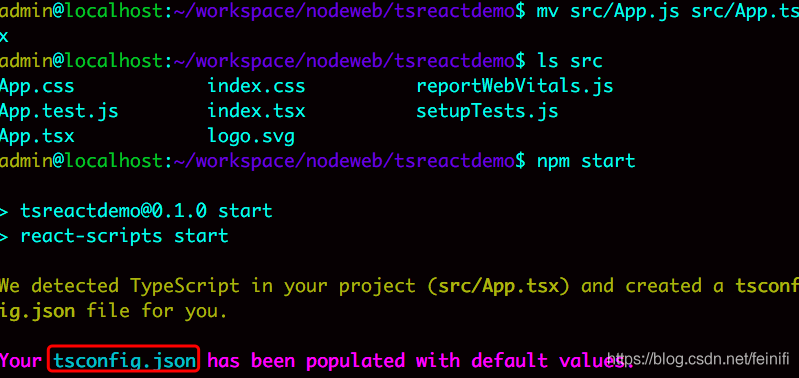
Task: Click the 'npm start' command text
Action: [x=586, y=161]
